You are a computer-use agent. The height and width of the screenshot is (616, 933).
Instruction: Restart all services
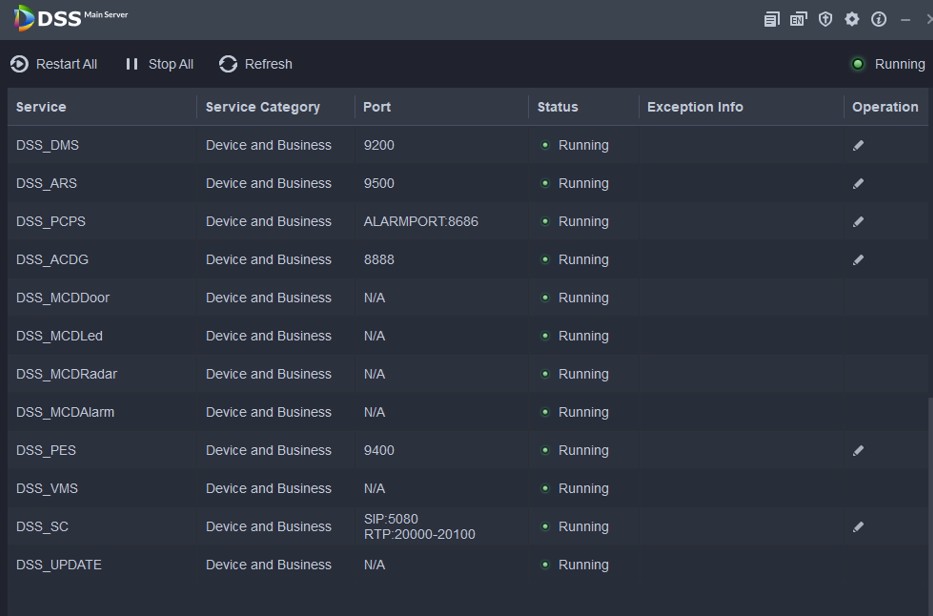(x=54, y=64)
